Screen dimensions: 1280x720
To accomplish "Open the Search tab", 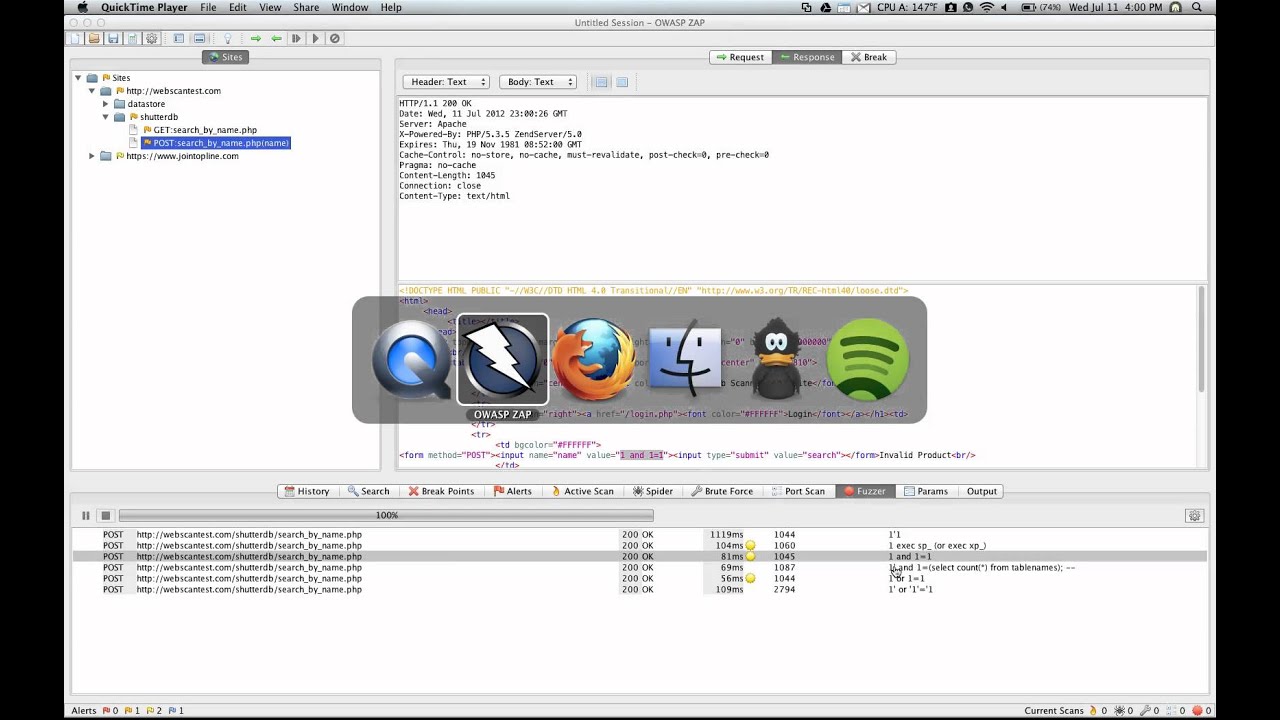I will (368, 491).
